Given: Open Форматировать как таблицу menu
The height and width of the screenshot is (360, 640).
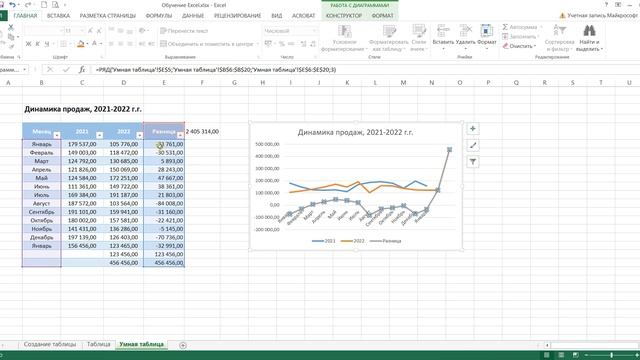Looking at the screenshot, I should [388, 38].
